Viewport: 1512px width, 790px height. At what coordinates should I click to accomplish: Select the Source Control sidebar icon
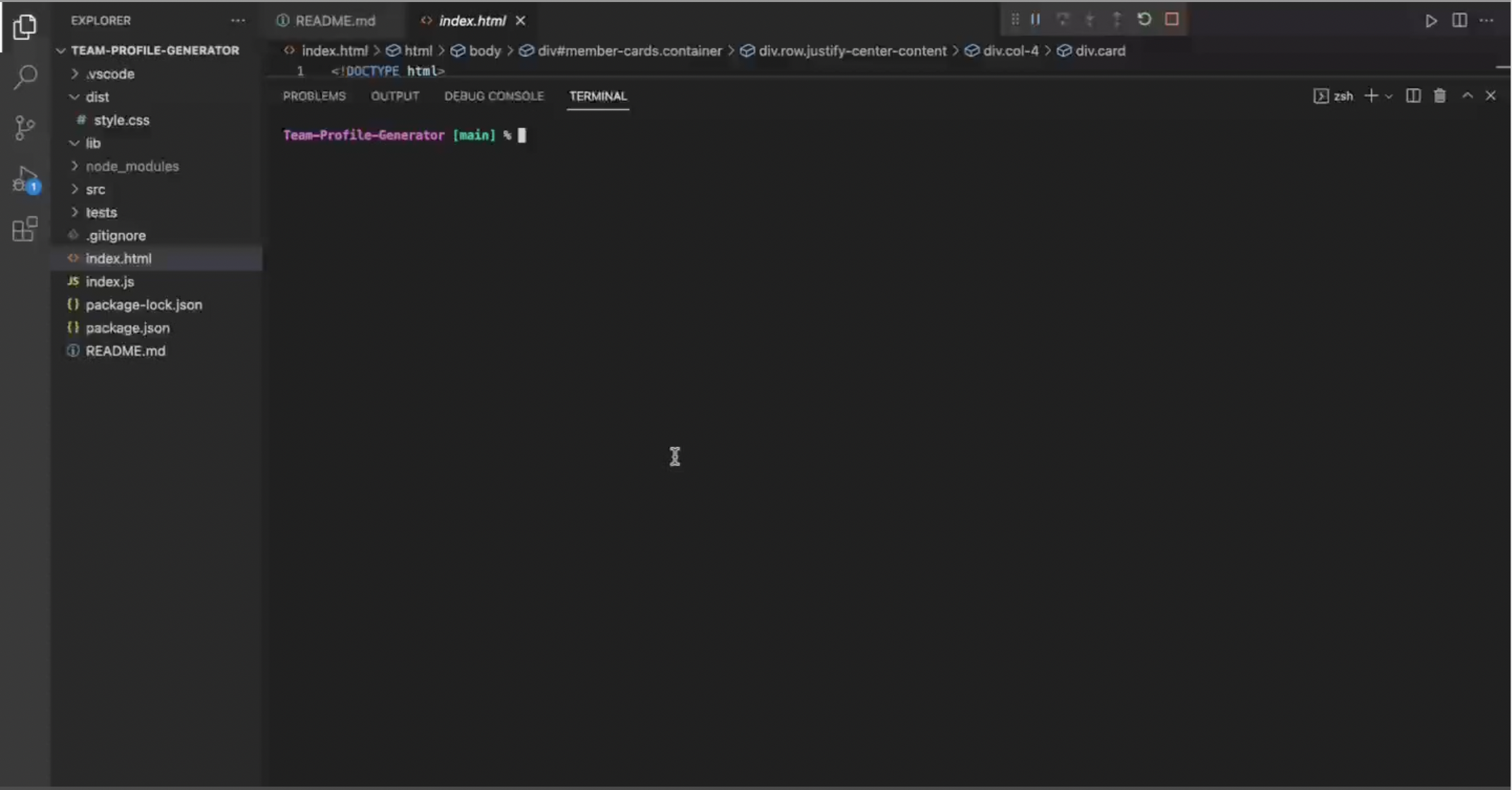25,127
